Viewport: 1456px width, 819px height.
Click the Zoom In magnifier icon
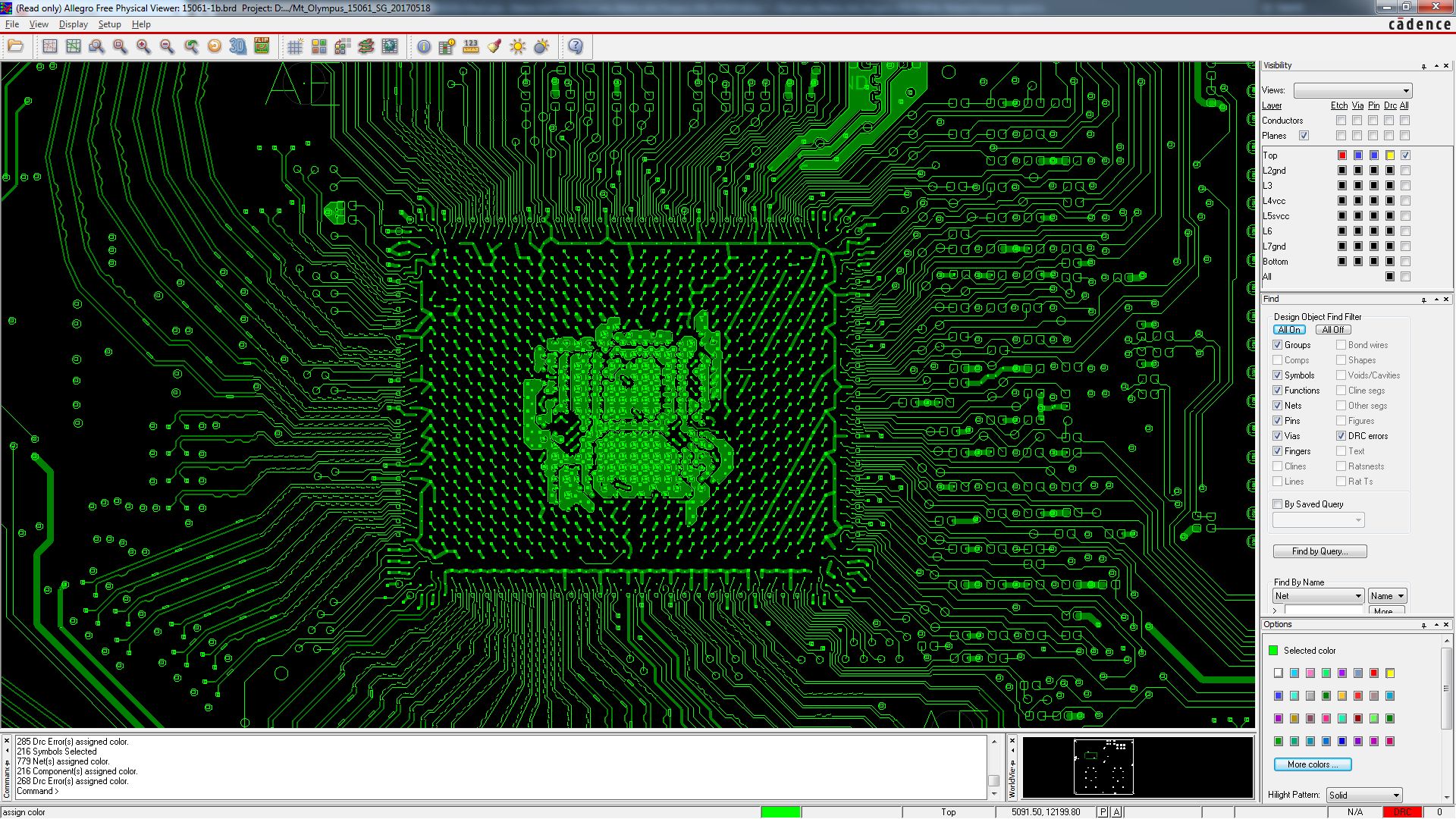[x=143, y=47]
